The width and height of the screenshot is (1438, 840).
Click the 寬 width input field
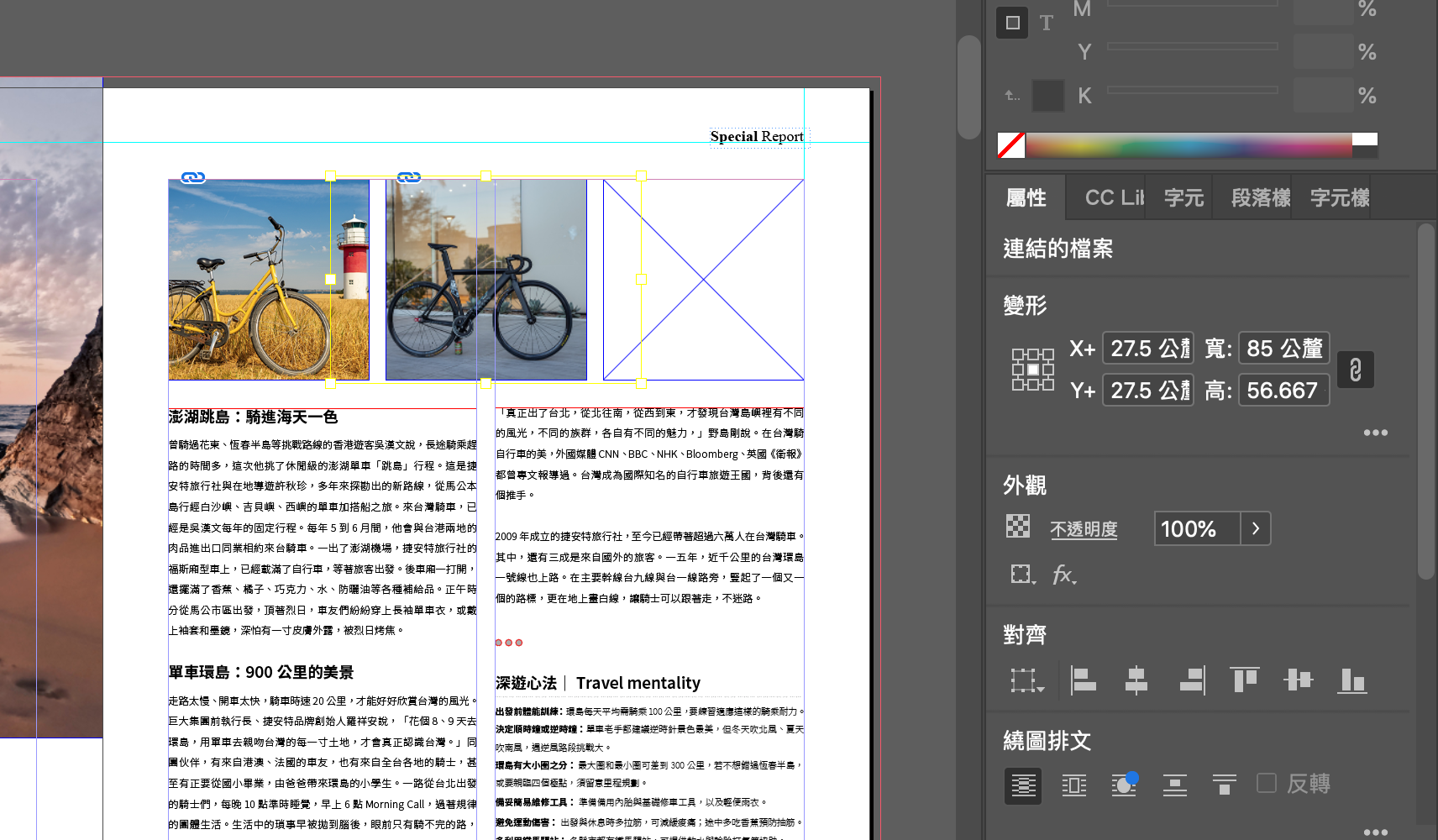pyautogui.click(x=1283, y=349)
